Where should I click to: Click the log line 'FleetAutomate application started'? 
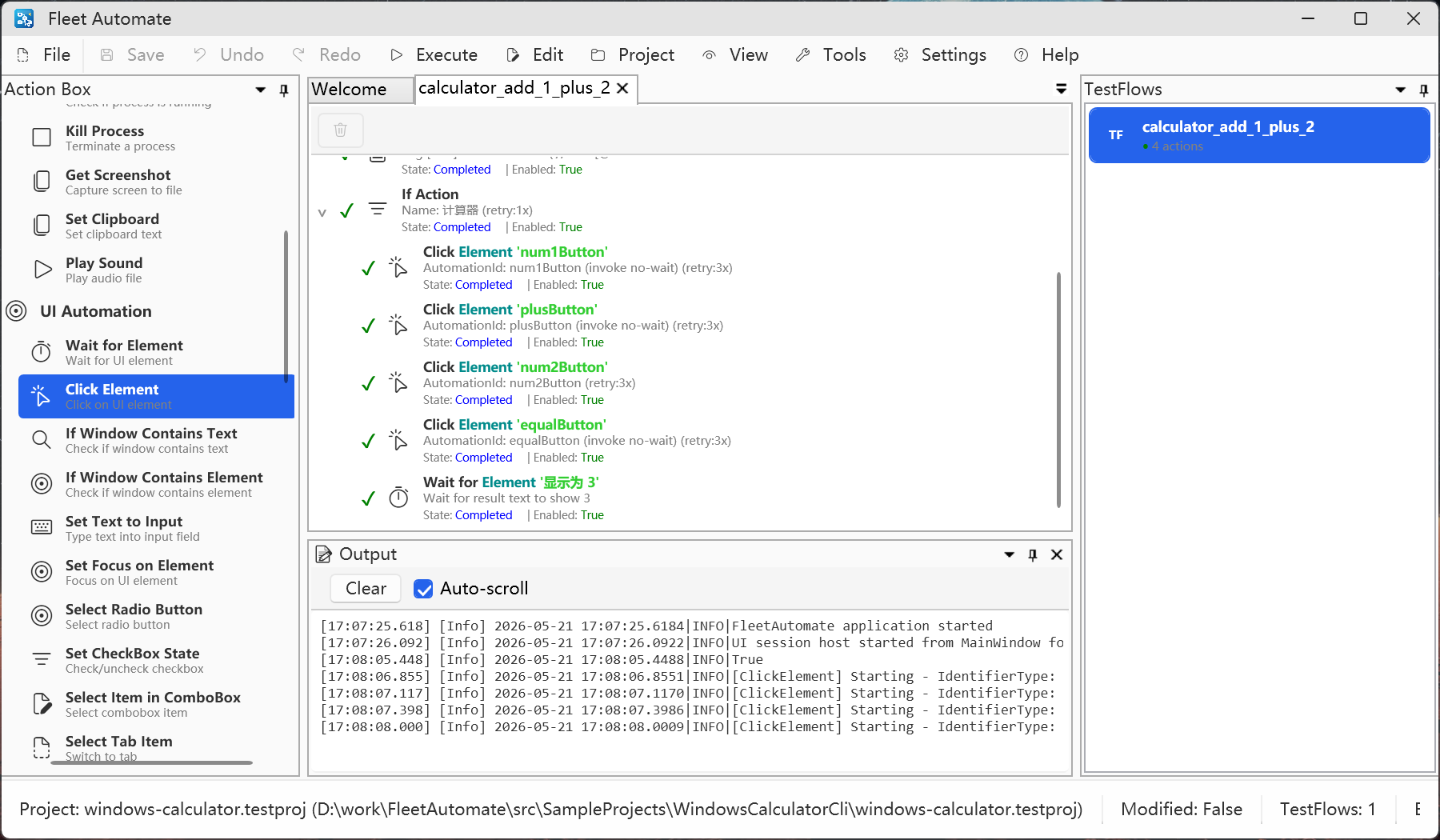(656, 626)
